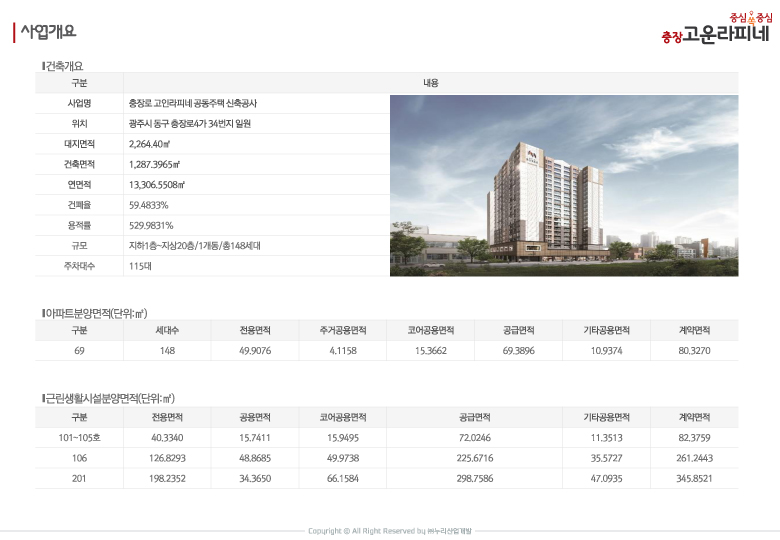Click the 계약면적 value 345.8521

(694, 478)
